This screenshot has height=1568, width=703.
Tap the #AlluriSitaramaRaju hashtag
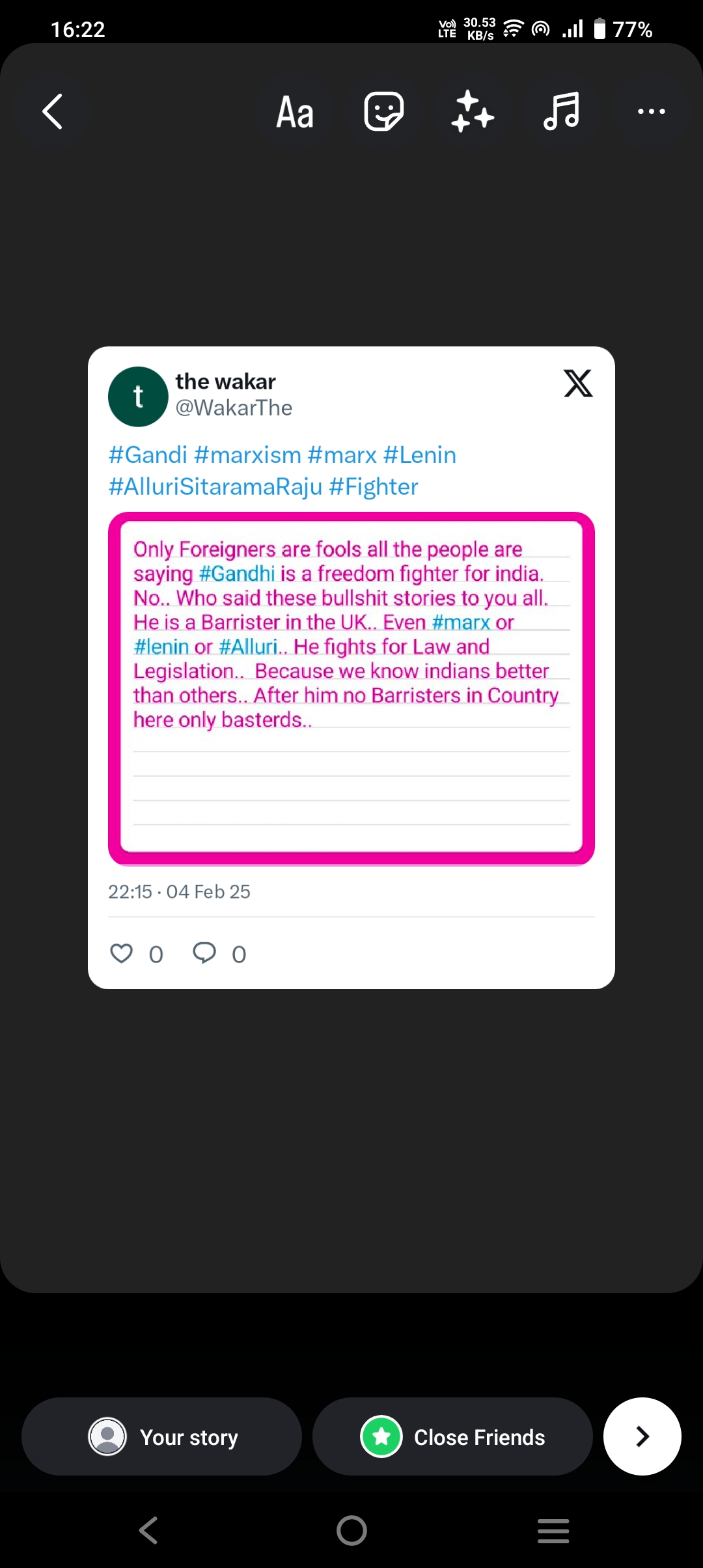coord(215,486)
